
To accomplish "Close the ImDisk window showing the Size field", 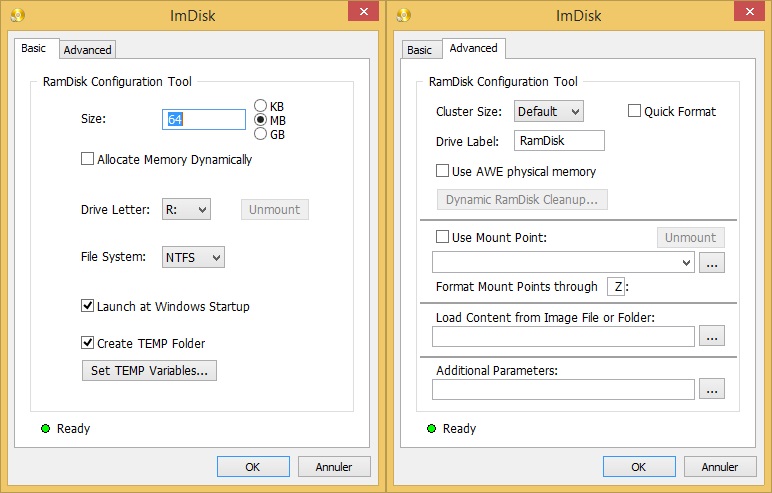I will click(363, 12).
